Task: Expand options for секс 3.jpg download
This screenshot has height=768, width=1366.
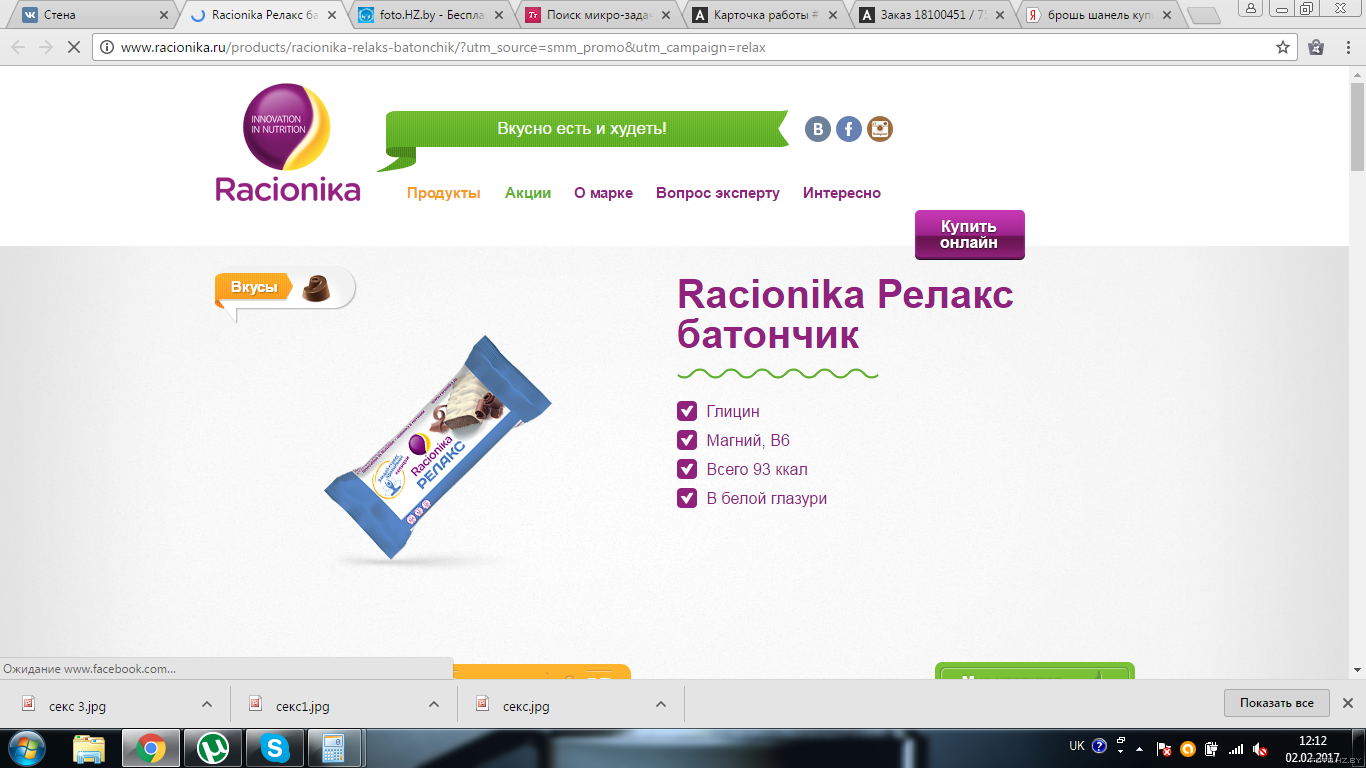Action: point(207,704)
